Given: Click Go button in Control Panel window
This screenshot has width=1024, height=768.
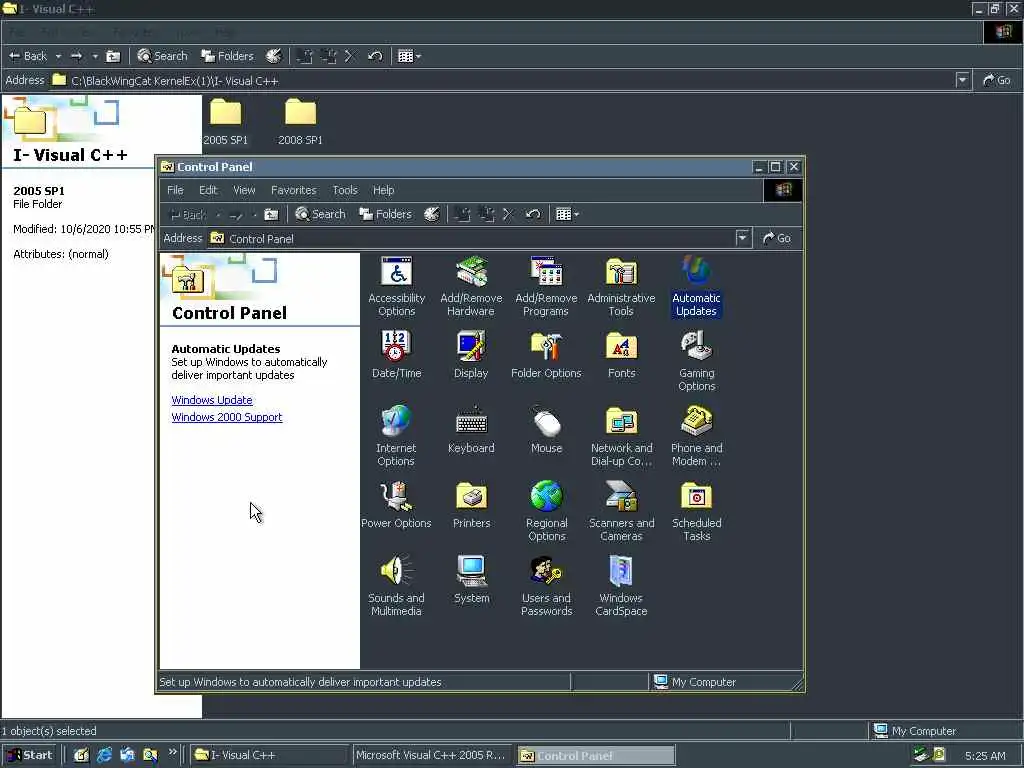Looking at the screenshot, I should coord(777,238).
